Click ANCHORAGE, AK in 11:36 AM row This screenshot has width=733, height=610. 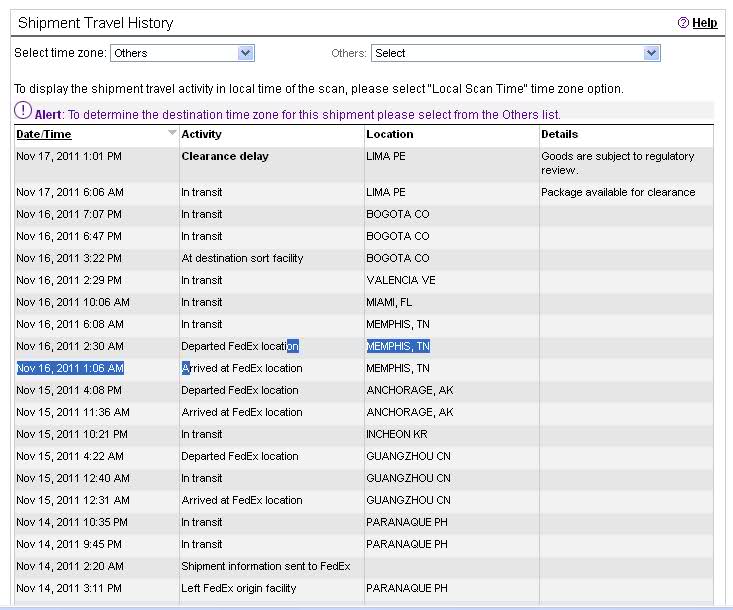click(x=410, y=412)
